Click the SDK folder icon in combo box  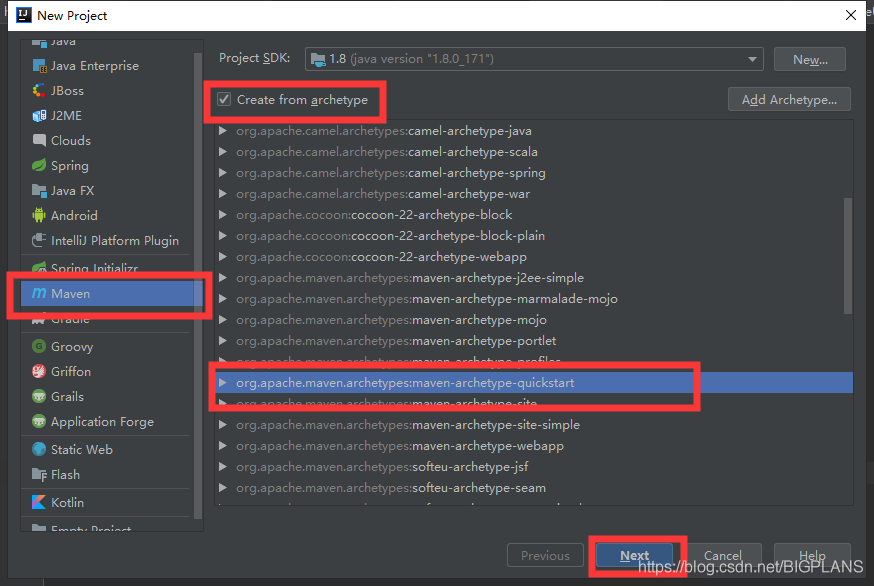click(318, 59)
